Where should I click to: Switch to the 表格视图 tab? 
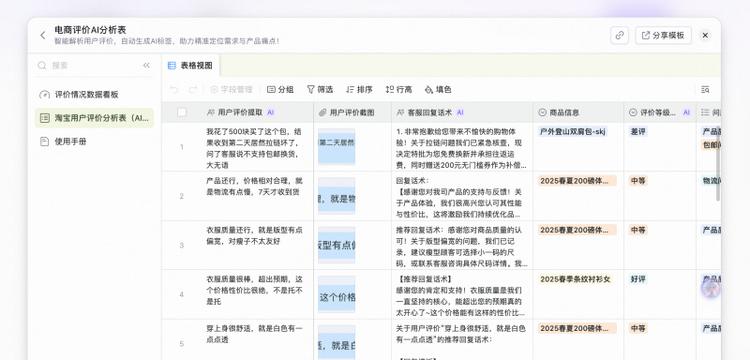[190, 66]
